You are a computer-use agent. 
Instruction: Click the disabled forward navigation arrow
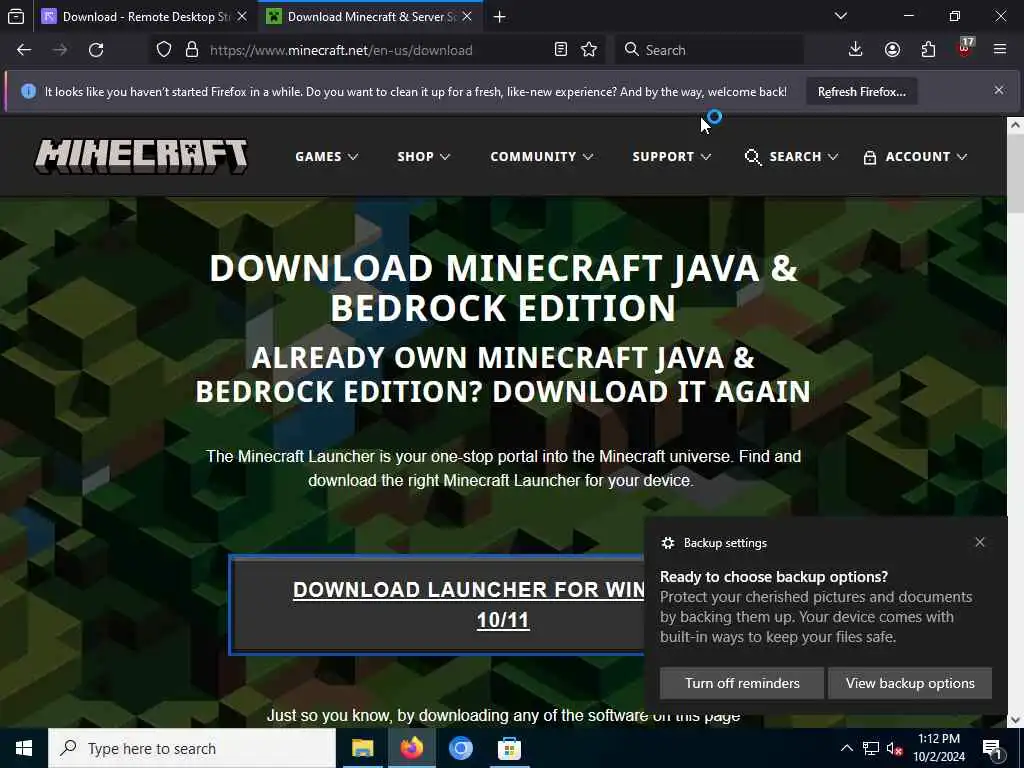tap(59, 50)
